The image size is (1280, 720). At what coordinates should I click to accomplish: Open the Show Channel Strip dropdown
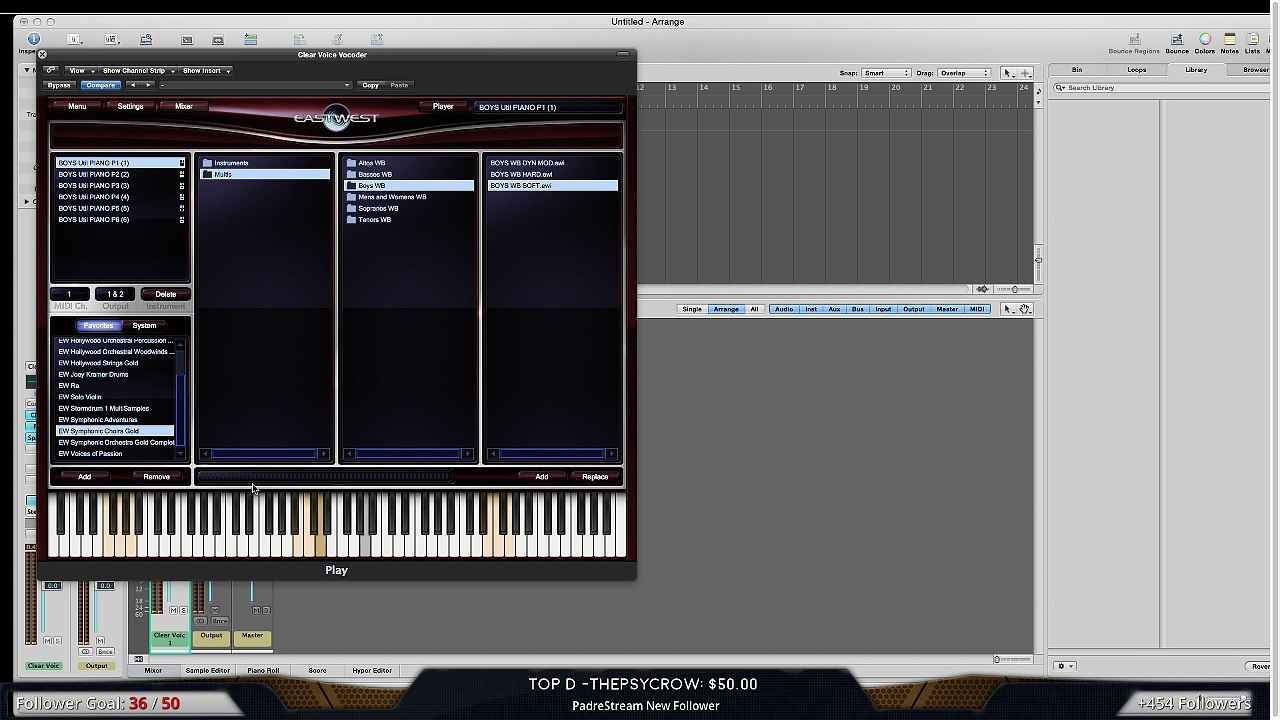tap(137, 71)
